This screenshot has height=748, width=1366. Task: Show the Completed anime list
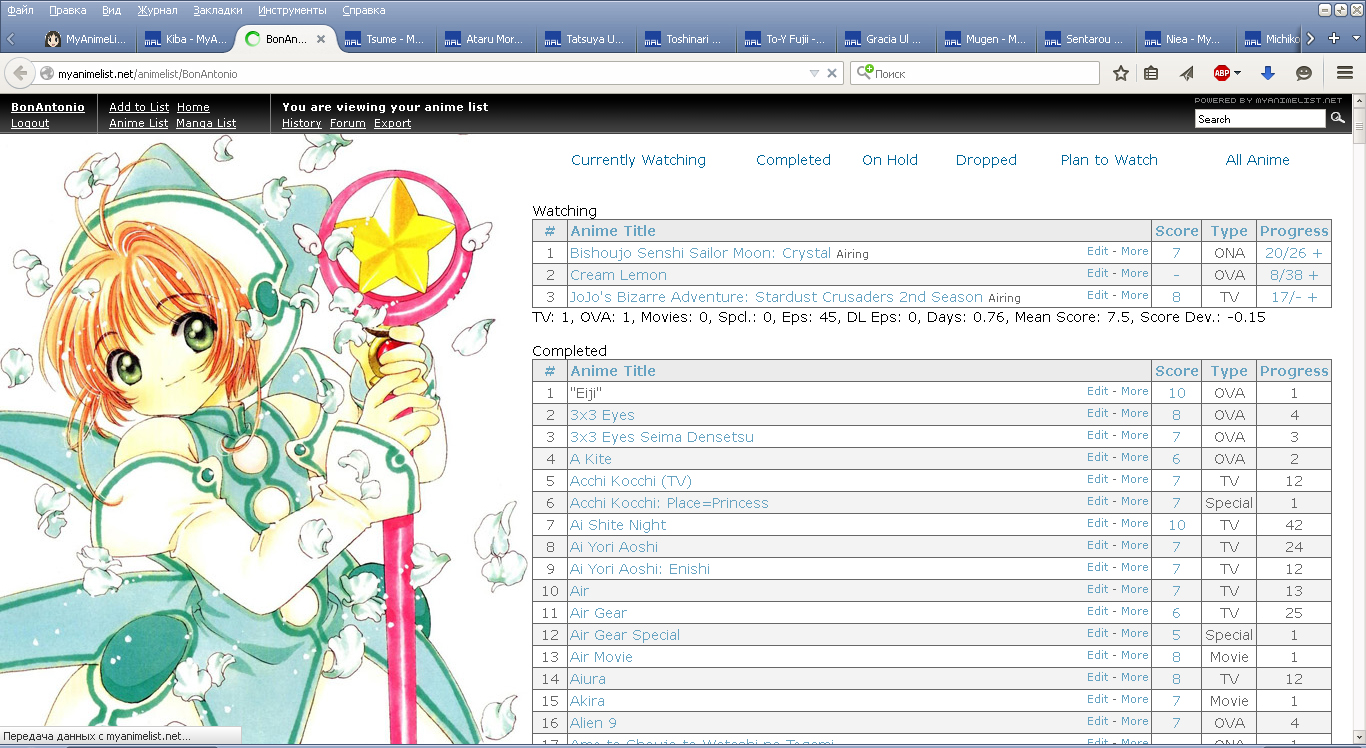click(x=793, y=160)
